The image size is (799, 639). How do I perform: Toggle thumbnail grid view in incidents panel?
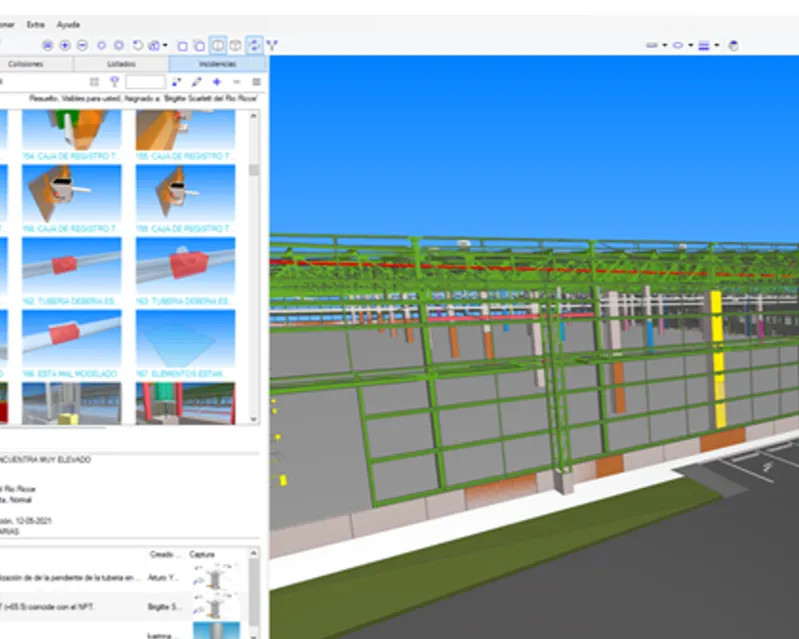(94, 82)
